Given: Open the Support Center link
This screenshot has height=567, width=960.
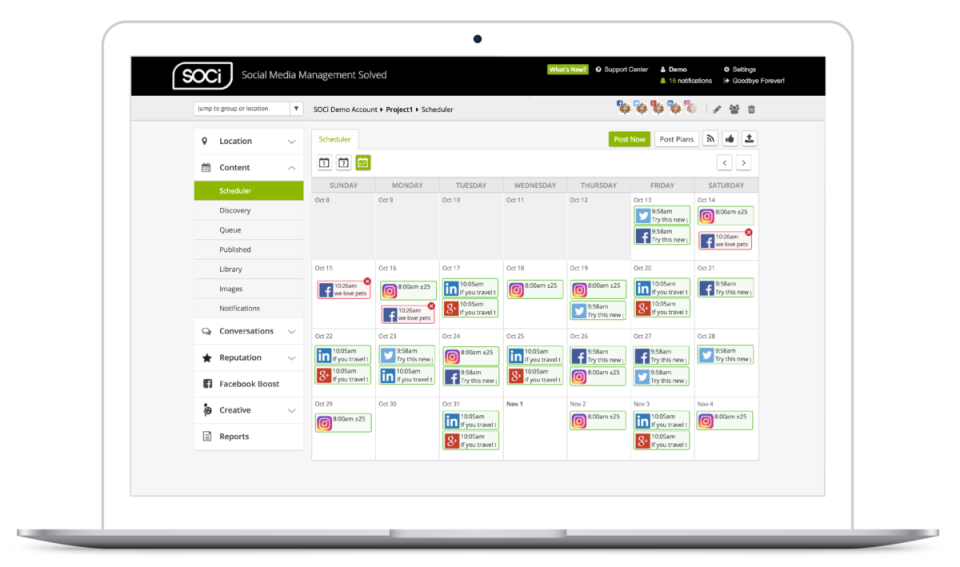Looking at the screenshot, I should click(621, 70).
